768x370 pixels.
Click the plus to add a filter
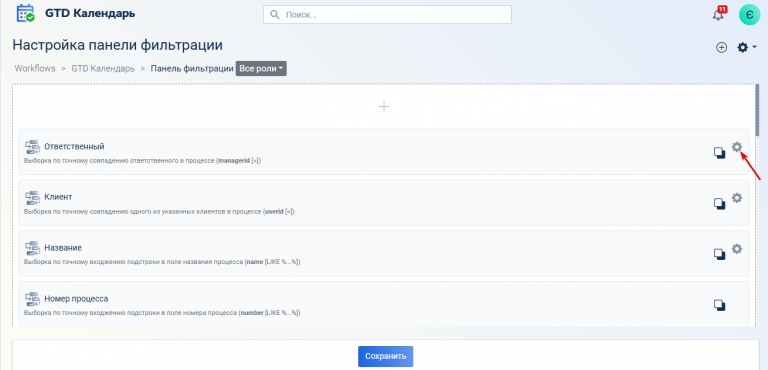coord(384,106)
